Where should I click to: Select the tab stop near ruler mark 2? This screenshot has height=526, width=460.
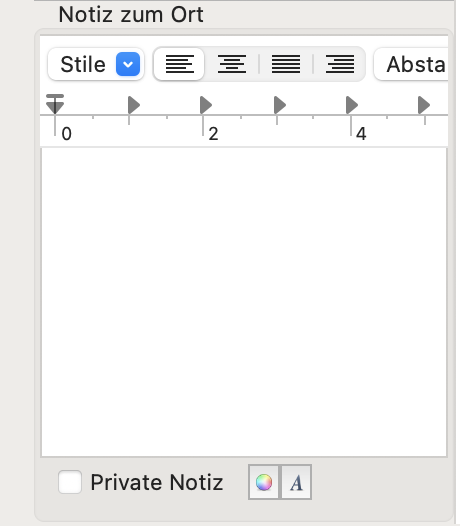pos(206,105)
